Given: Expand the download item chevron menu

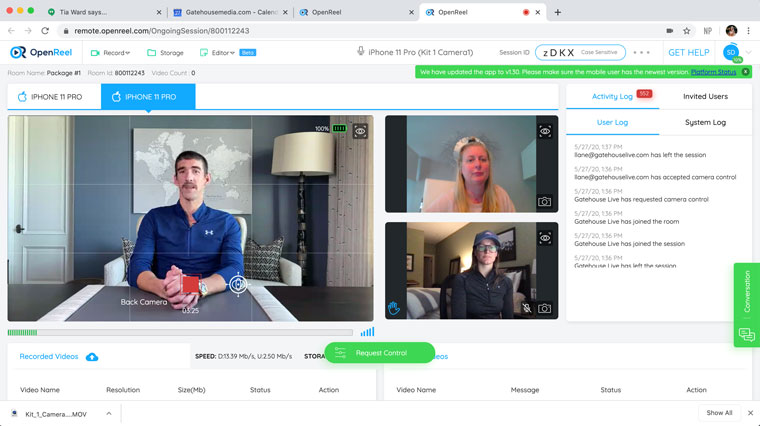Looking at the screenshot, I should pos(109,413).
